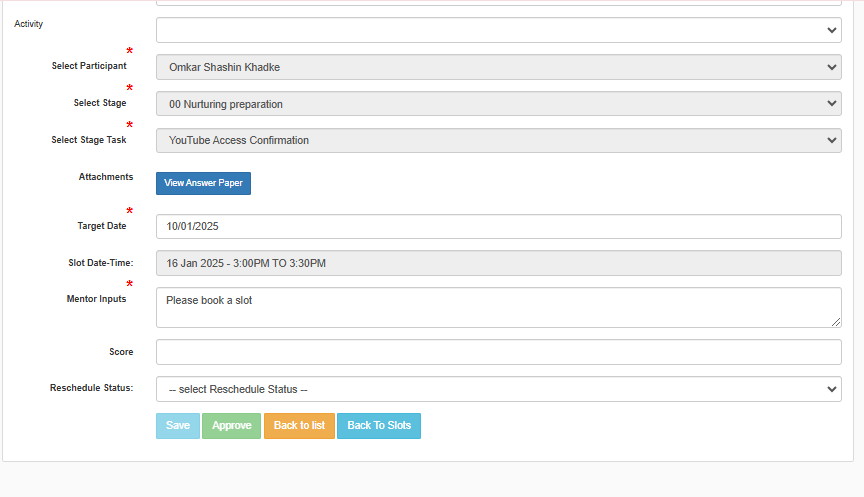Click the green Approve button

[x=231, y=426]
